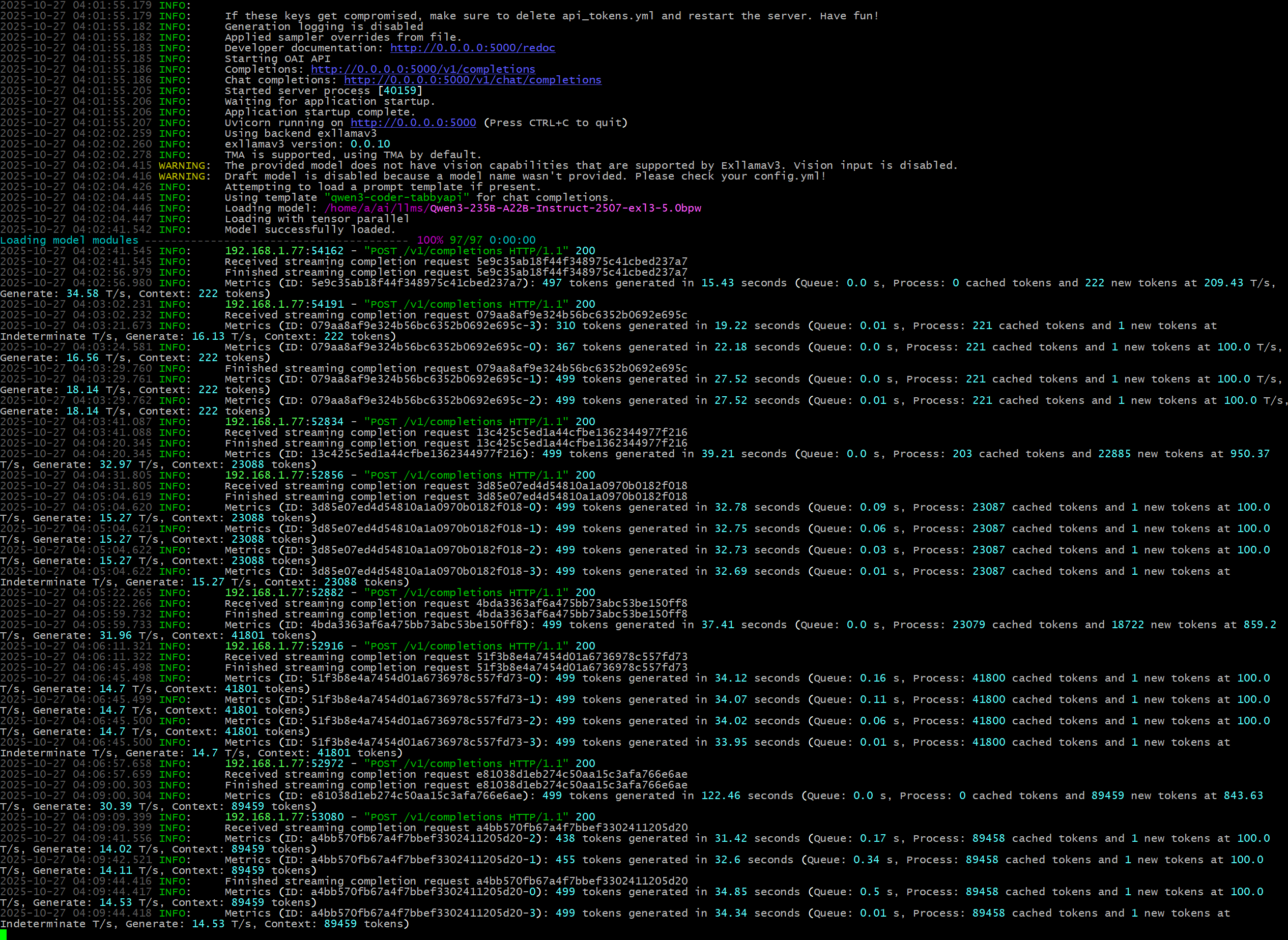This screenshot has height=940, width=1288.
Task: Click the first yellow WARNING label
Action: [184, 166]
